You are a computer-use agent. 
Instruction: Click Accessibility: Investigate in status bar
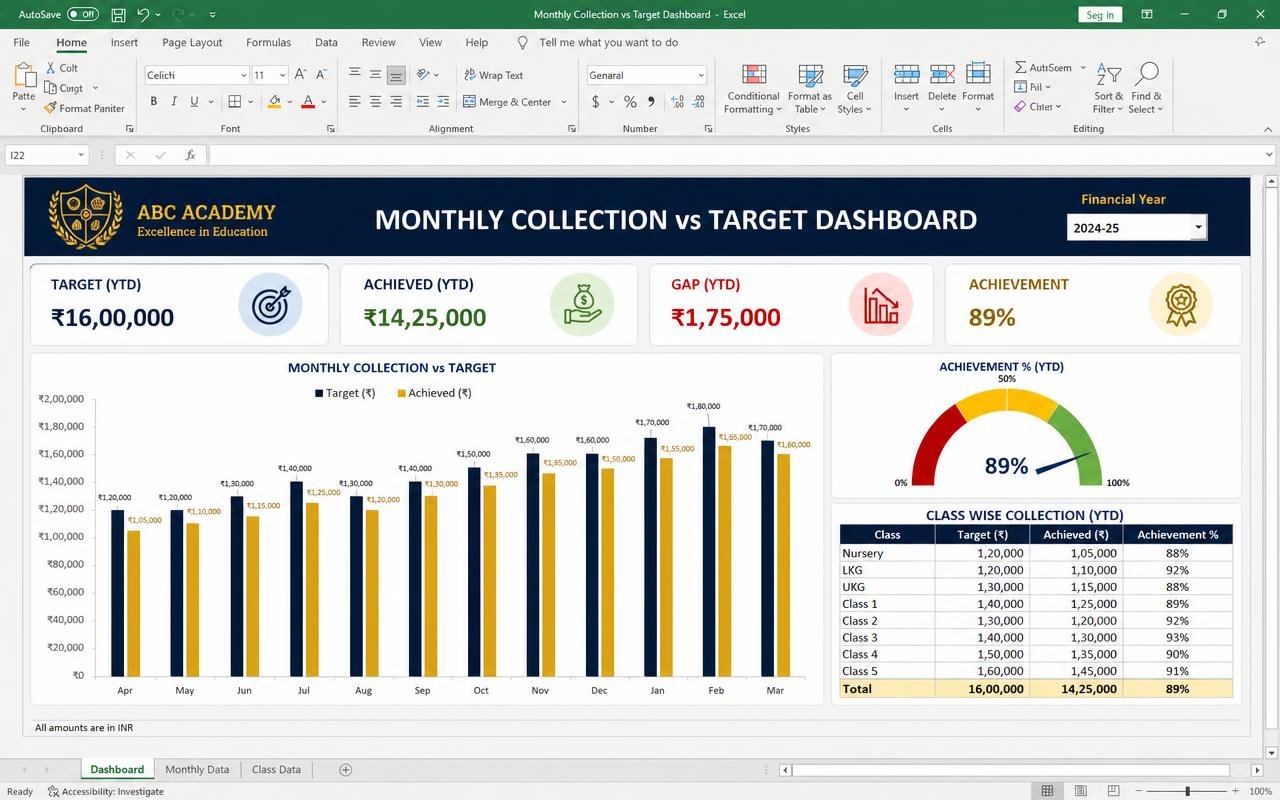(x=105, y=791)
